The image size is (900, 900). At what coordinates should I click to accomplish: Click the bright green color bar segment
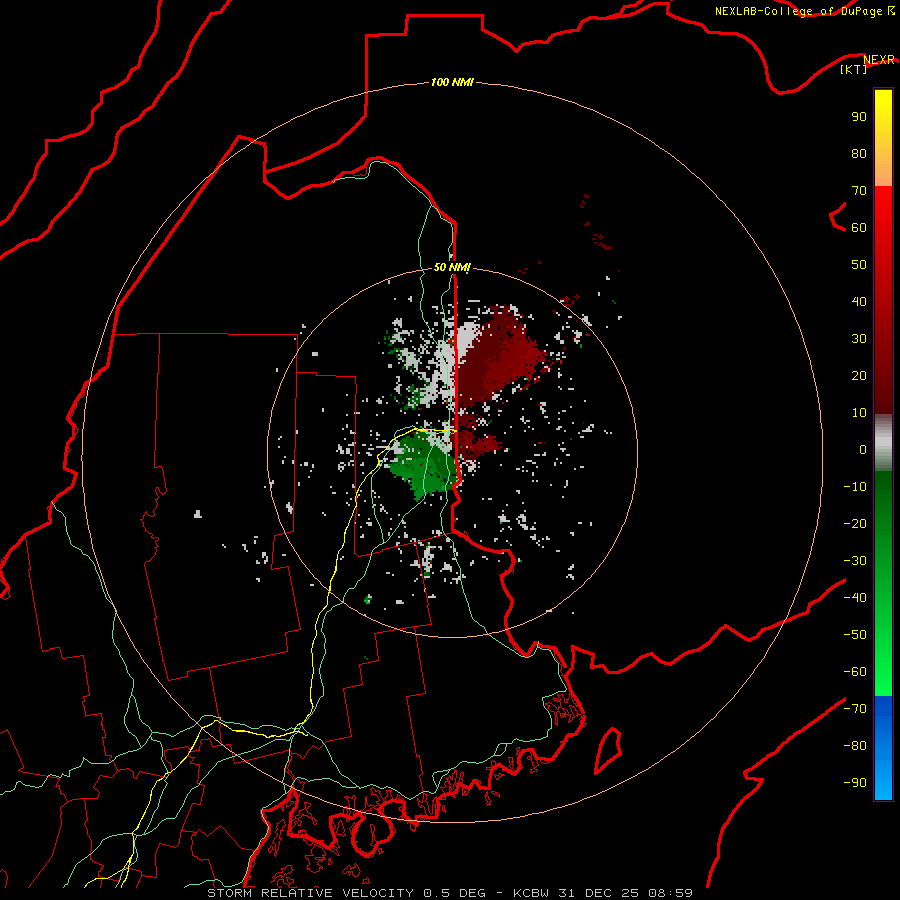pyautogui.click(x=883, y=583)
